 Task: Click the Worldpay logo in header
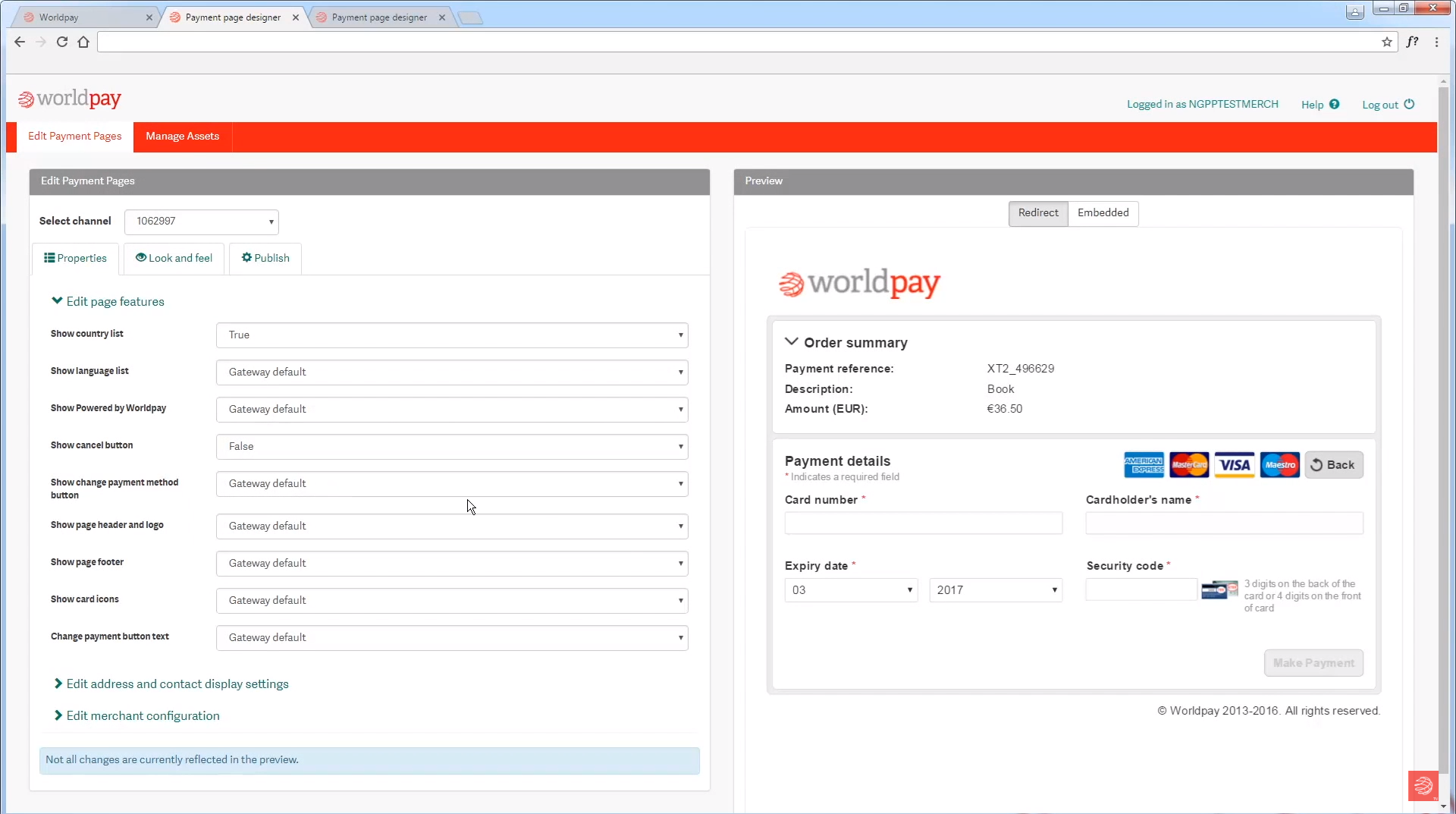point(69,99)
